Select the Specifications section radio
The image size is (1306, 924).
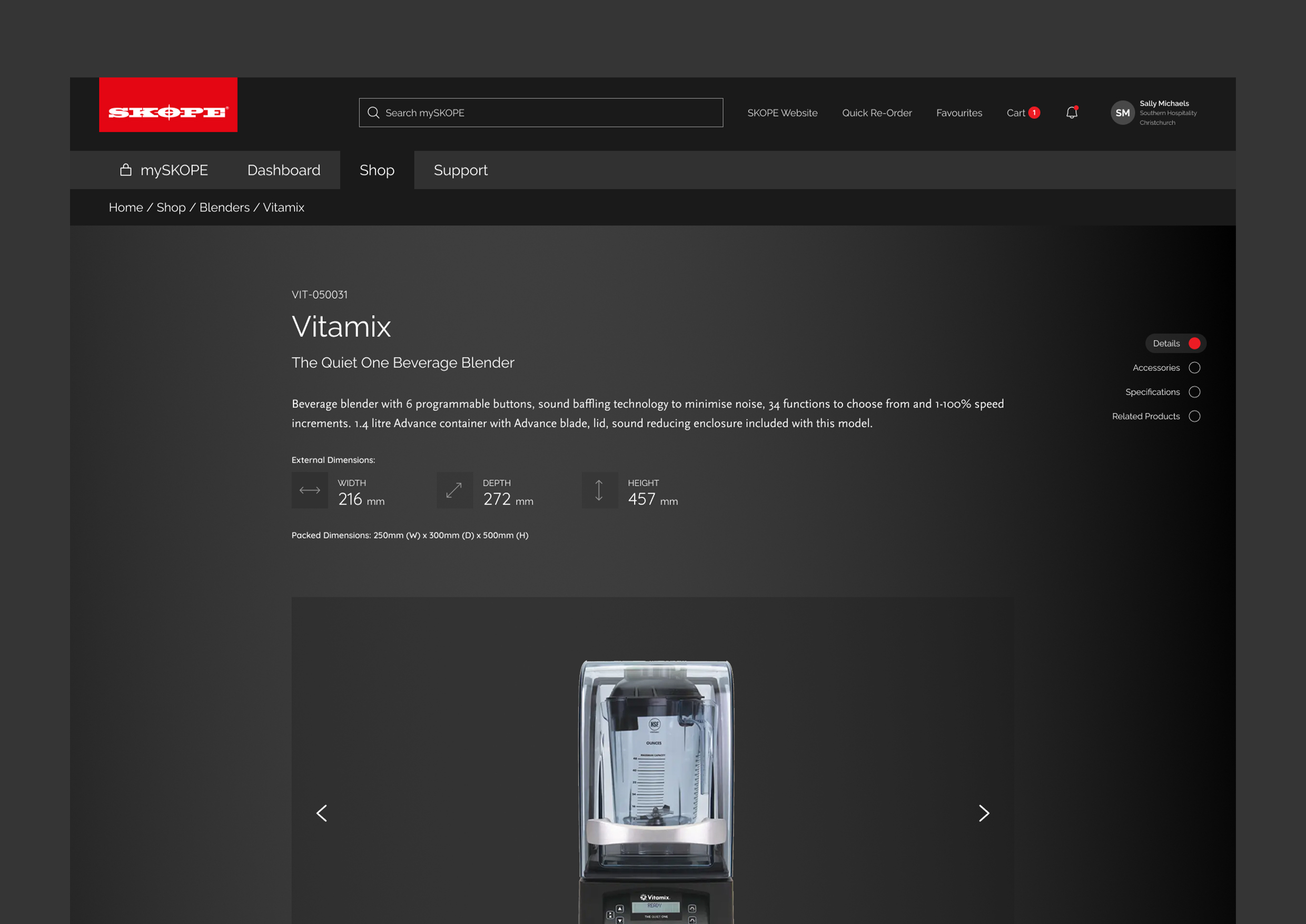tap(1194, 392)
